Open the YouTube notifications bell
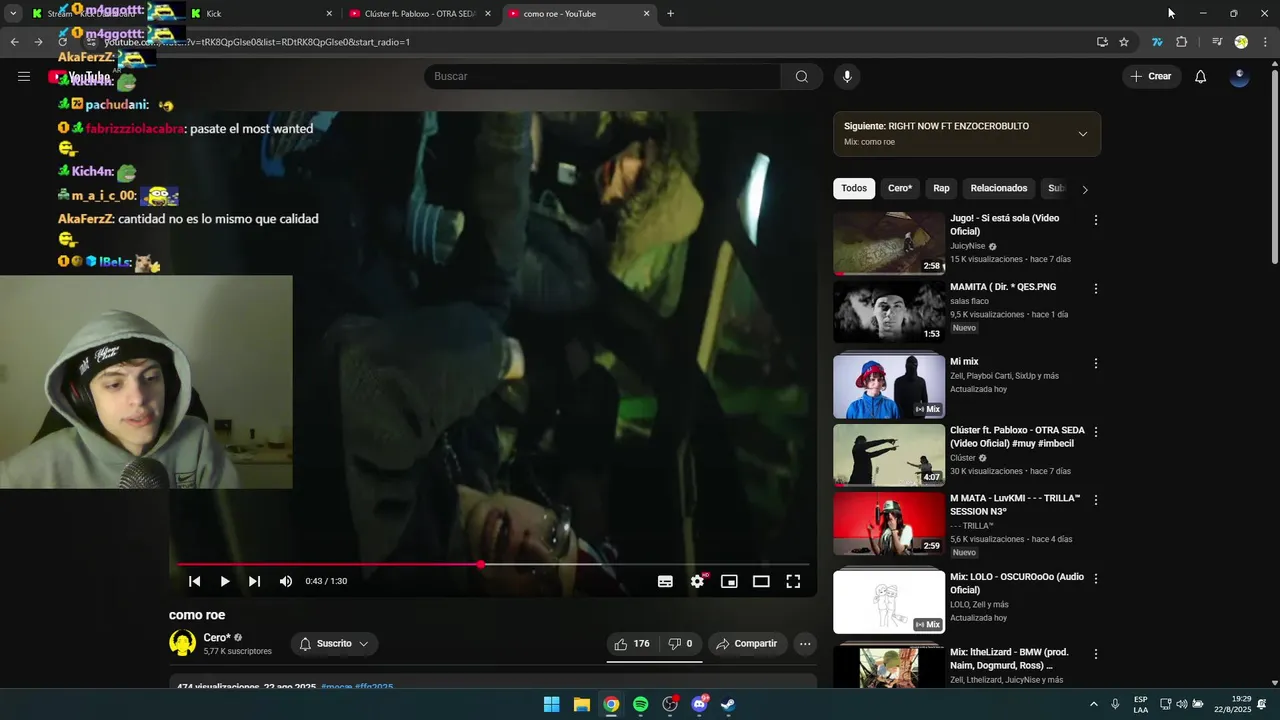 tap(1200, 76)
